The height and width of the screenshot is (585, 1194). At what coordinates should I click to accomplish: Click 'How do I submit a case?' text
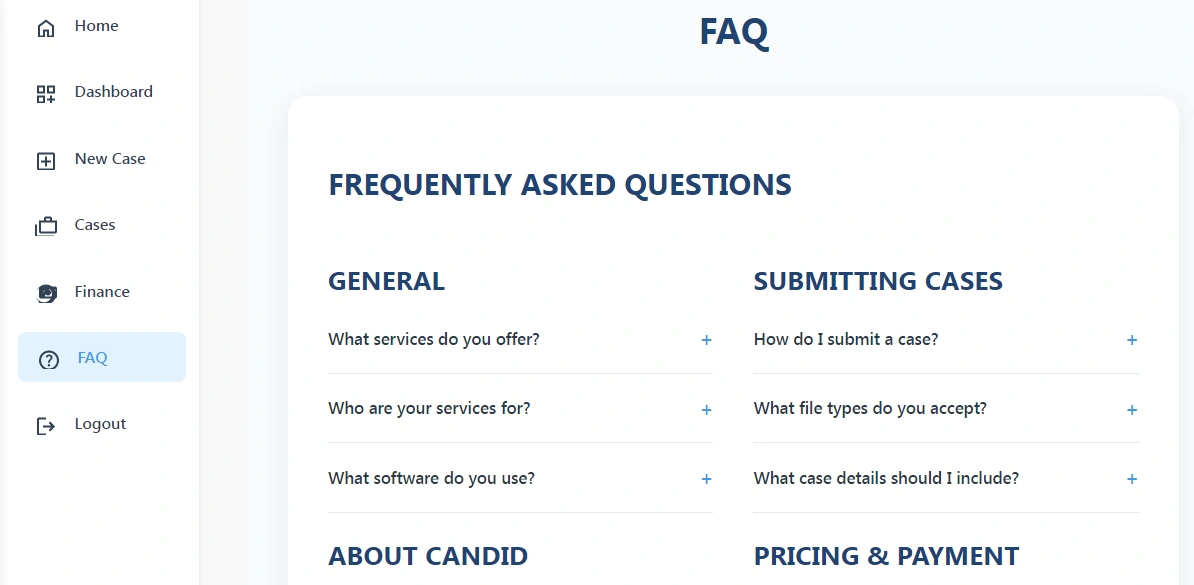(x=846, y=339)
